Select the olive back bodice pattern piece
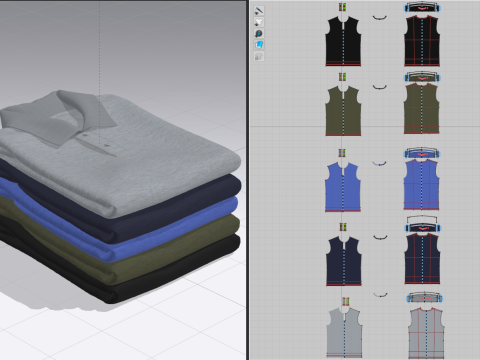 [422, 109]
